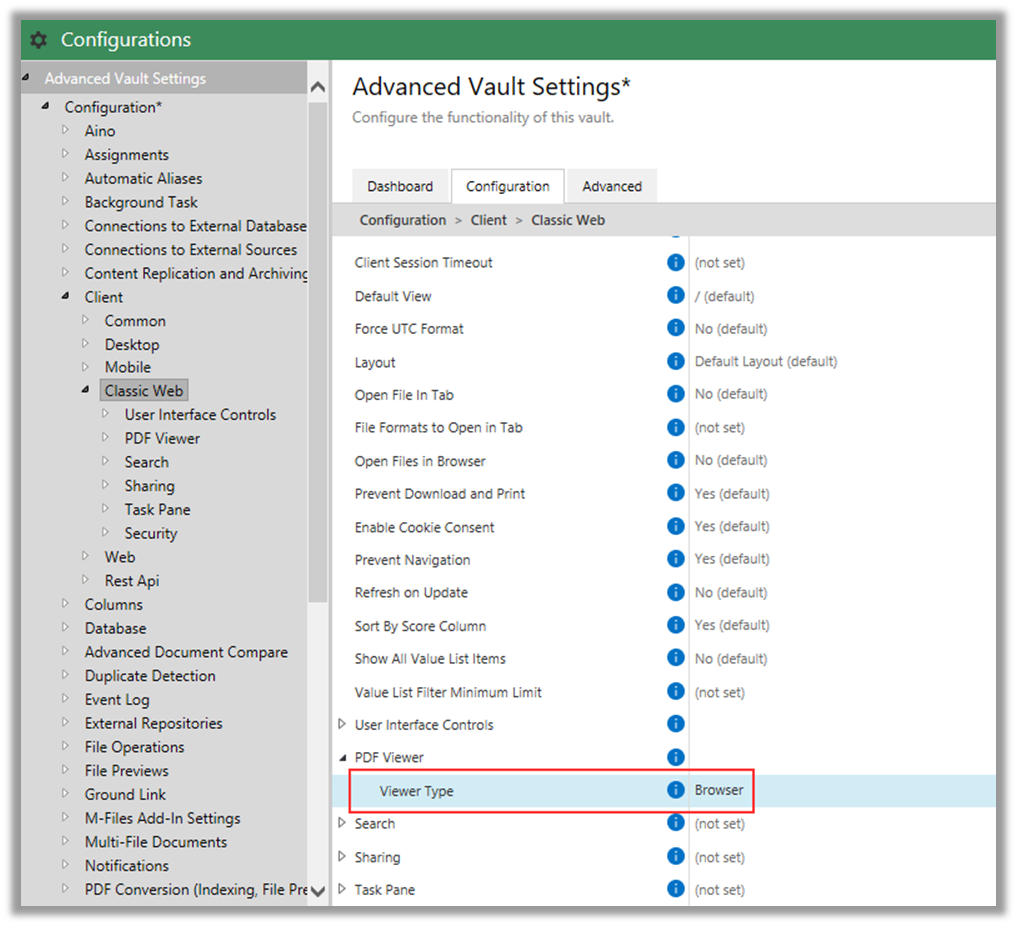
Task: Expand the Task Pane settings group
Action: 342,889
